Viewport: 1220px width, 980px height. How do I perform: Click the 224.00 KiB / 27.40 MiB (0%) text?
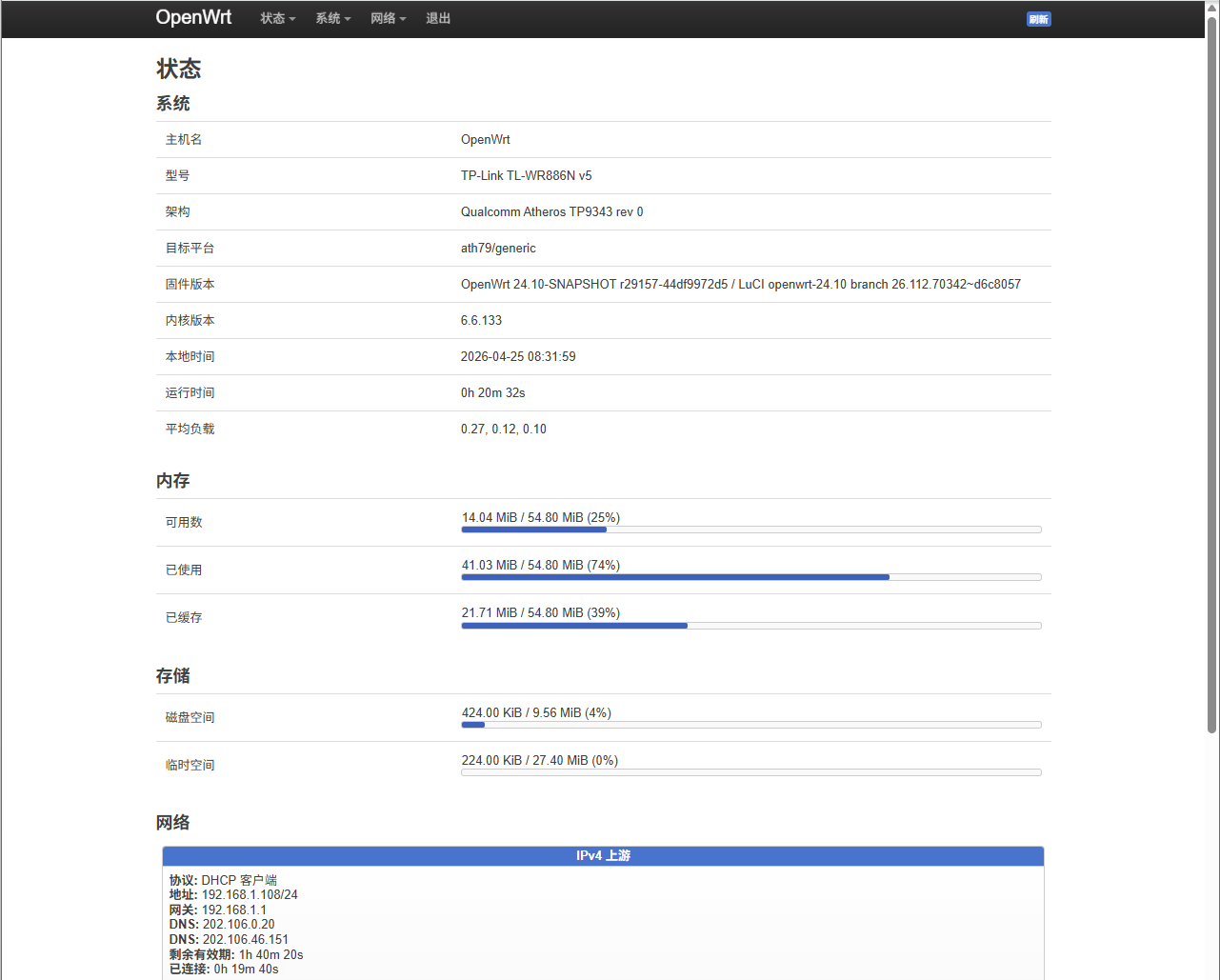point(540,760)
